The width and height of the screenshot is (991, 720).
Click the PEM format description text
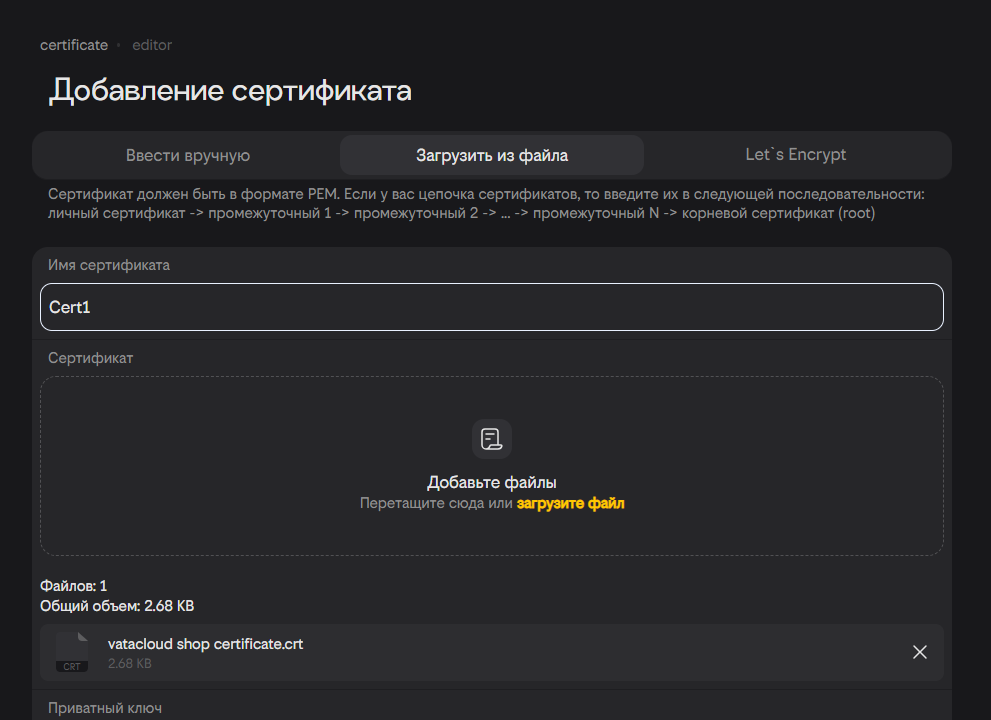point(487,203)
